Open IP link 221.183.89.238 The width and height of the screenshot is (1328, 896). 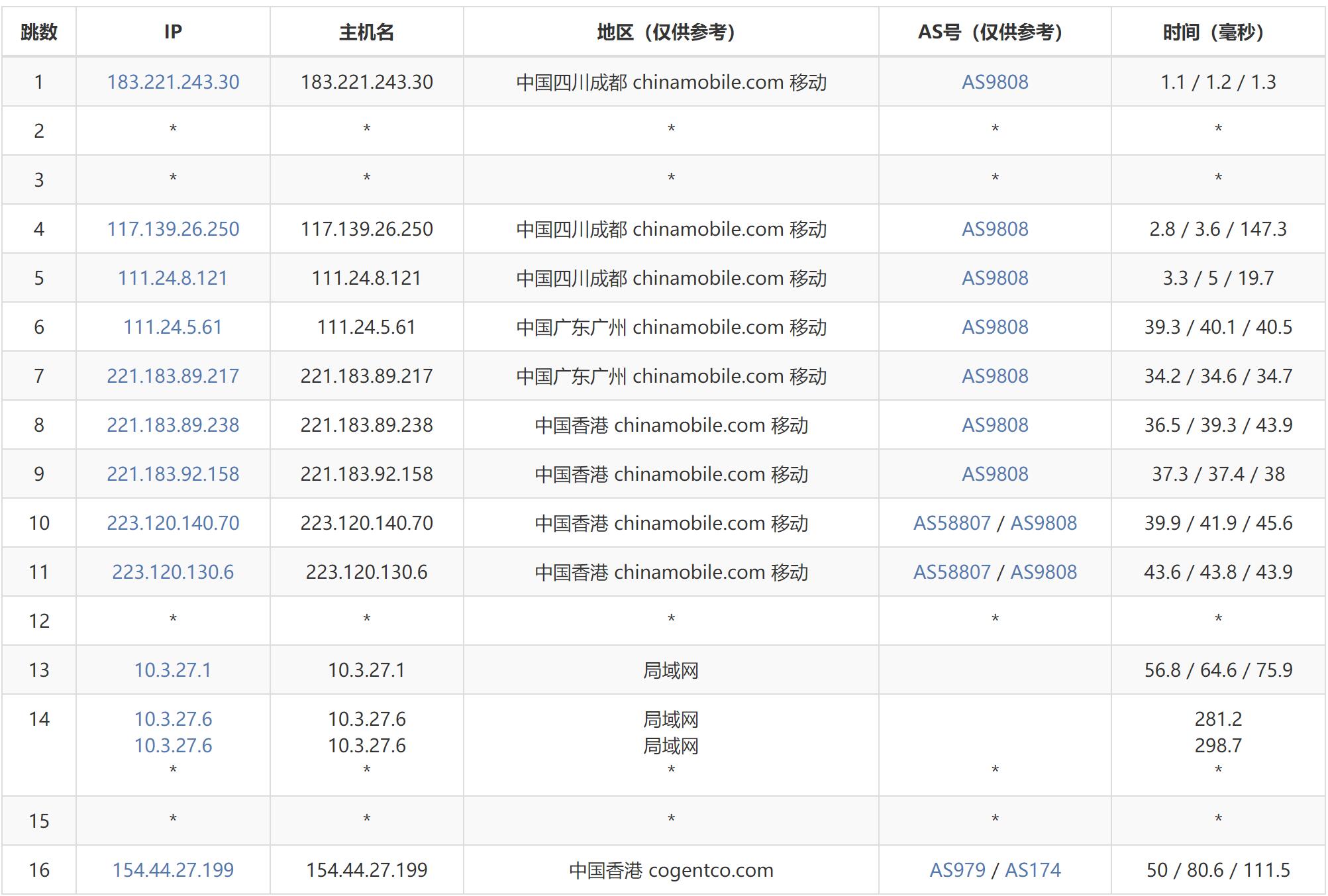173,425
